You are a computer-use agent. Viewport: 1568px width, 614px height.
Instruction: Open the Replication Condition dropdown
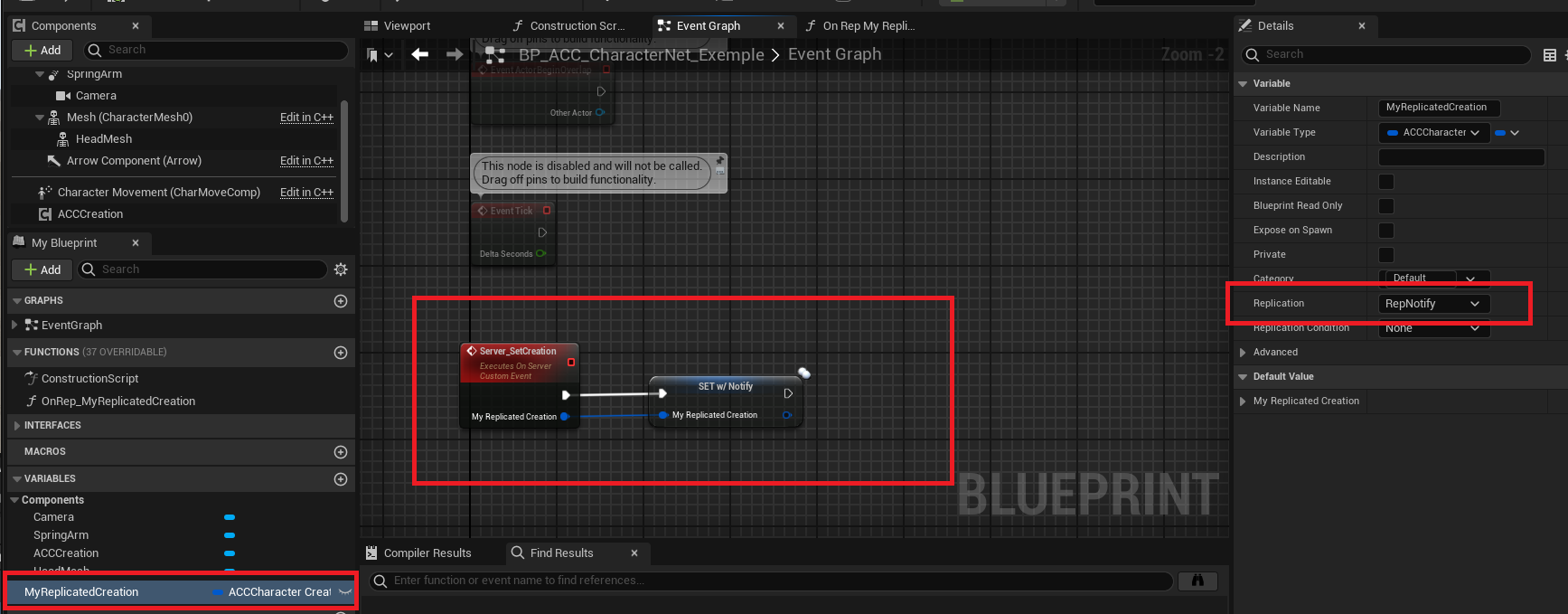click(1434, 328)
